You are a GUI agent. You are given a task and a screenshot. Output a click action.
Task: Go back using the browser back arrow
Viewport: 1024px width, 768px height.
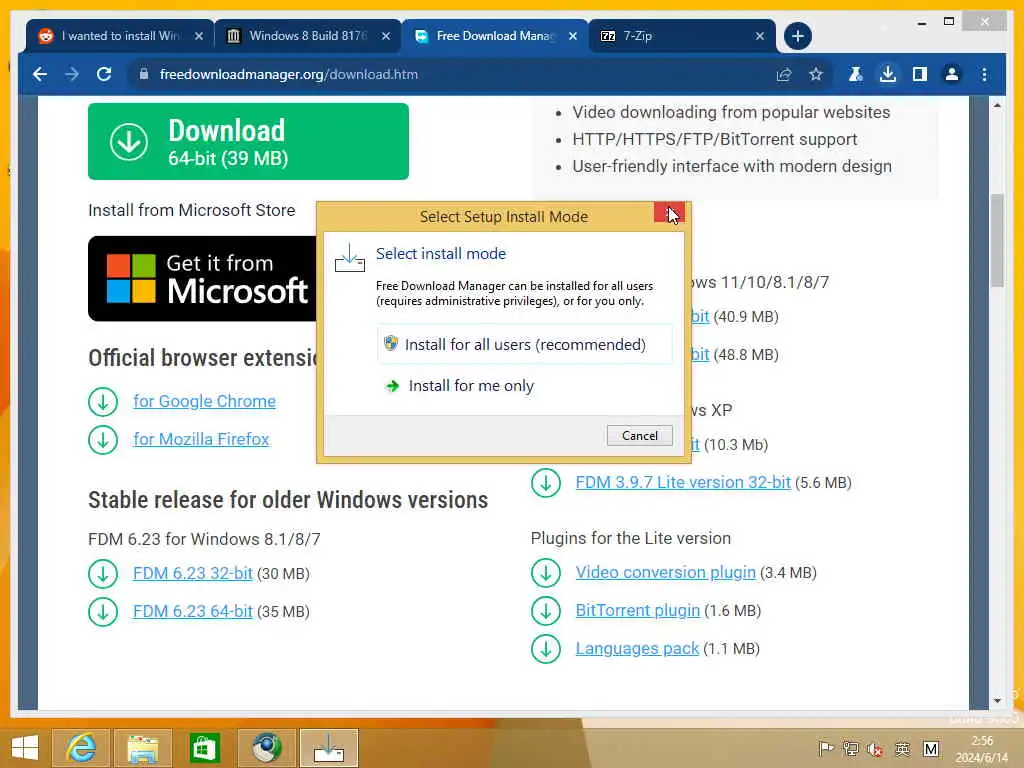(40, 74)
